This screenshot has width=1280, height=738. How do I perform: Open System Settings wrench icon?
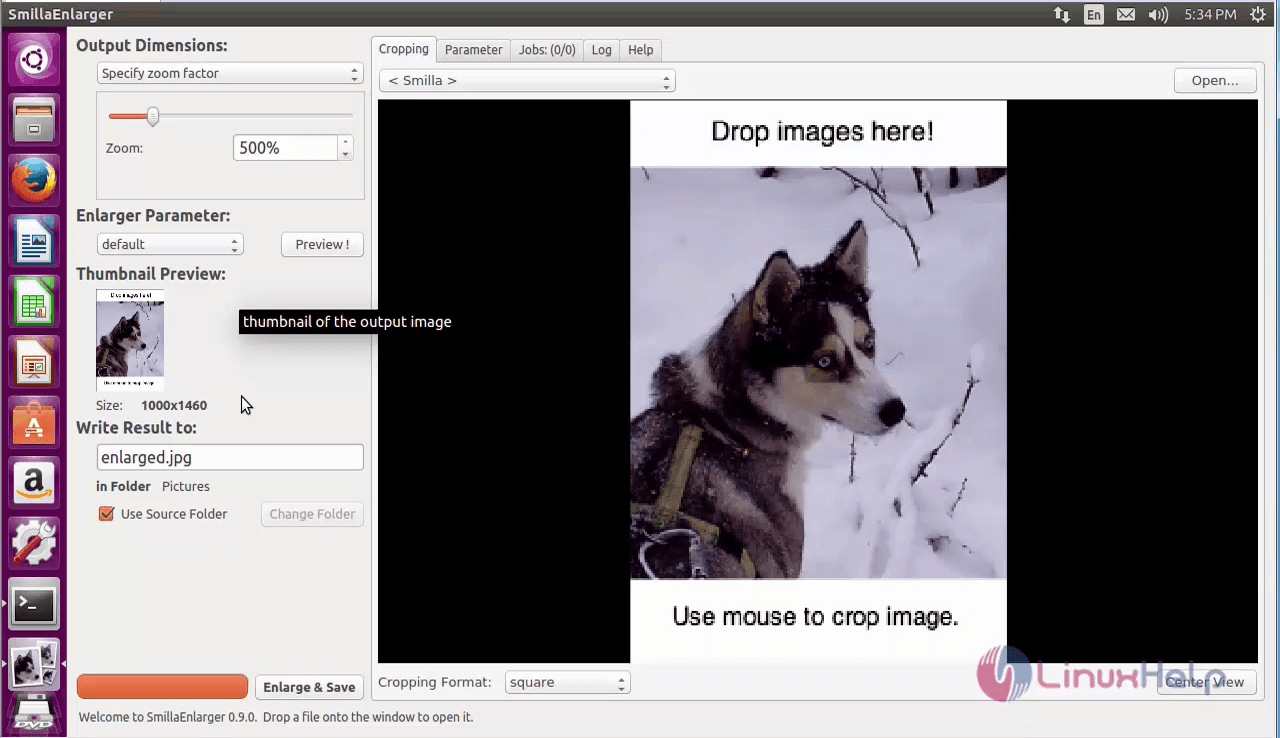point(34,545)
